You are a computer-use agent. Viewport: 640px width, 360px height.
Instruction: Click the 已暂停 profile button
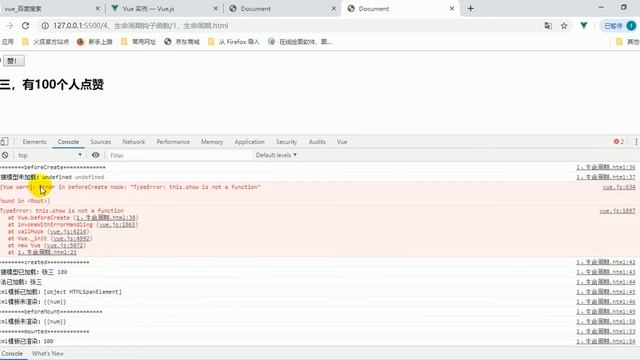[x=619, y=26]
